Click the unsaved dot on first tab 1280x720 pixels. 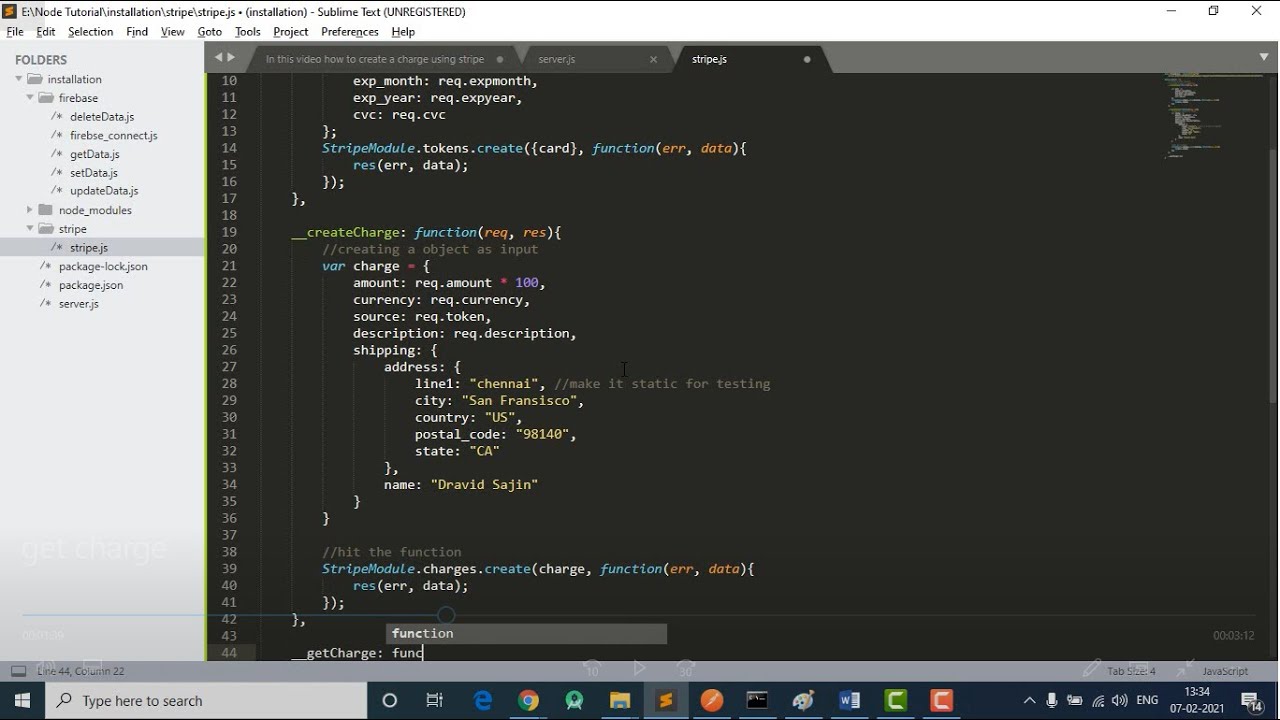pos(499,59)
